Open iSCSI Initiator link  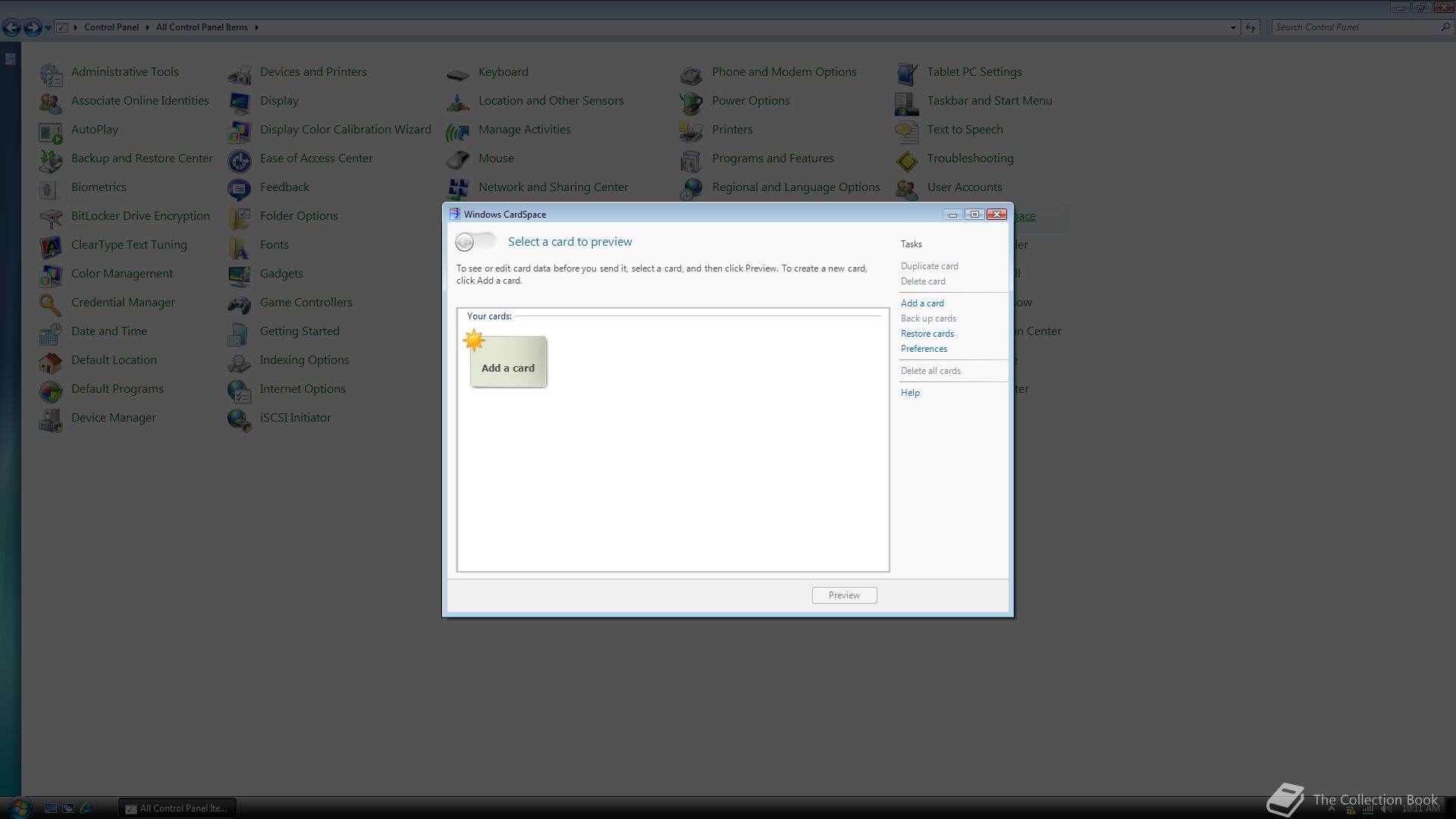(295, 418)
